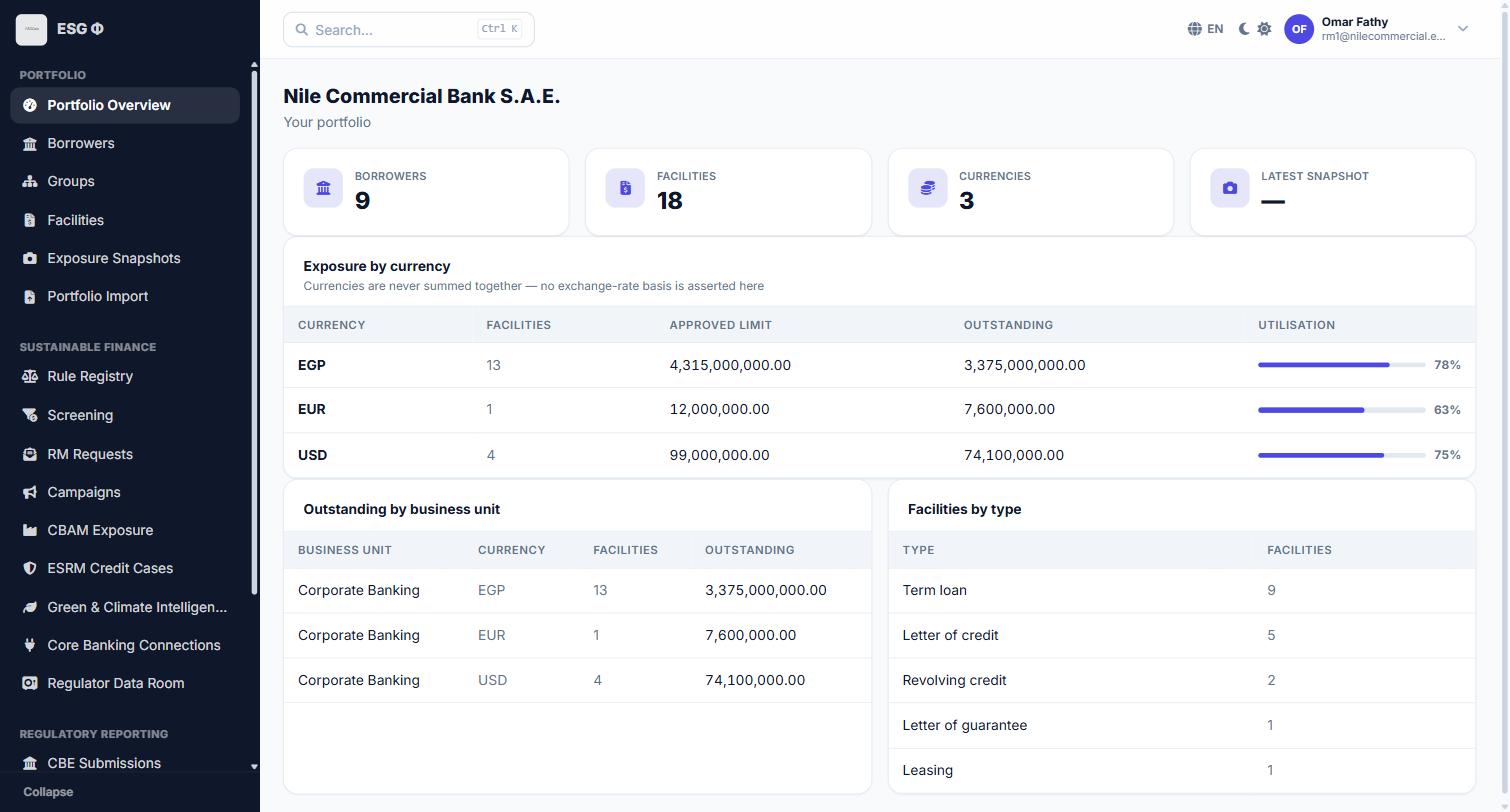Go to Core Banking Connections page
1510x812 pixels.
pyautogui.click(x=125, y=645)
